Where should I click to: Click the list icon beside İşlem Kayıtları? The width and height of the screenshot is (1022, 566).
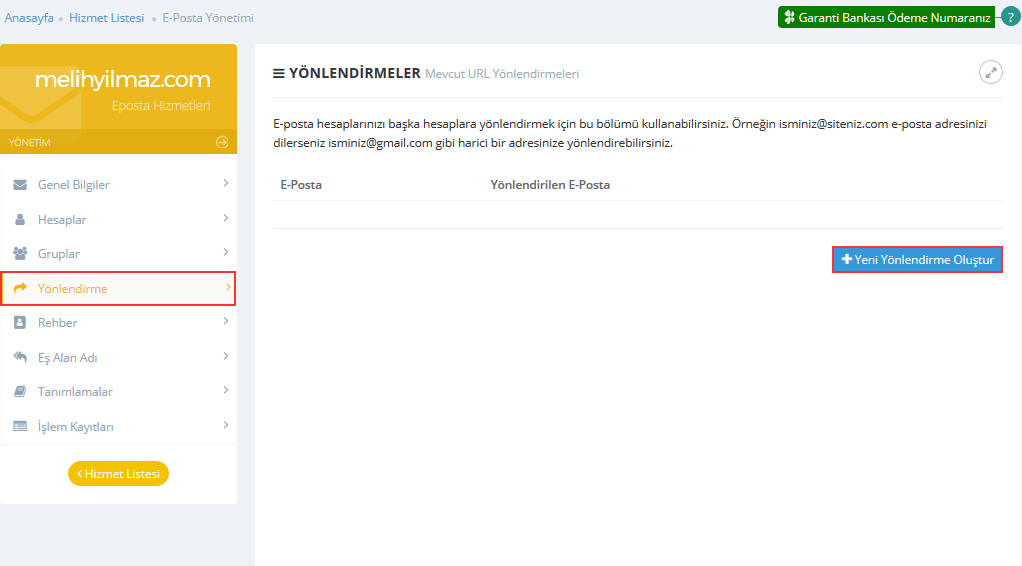pos(20,427)
